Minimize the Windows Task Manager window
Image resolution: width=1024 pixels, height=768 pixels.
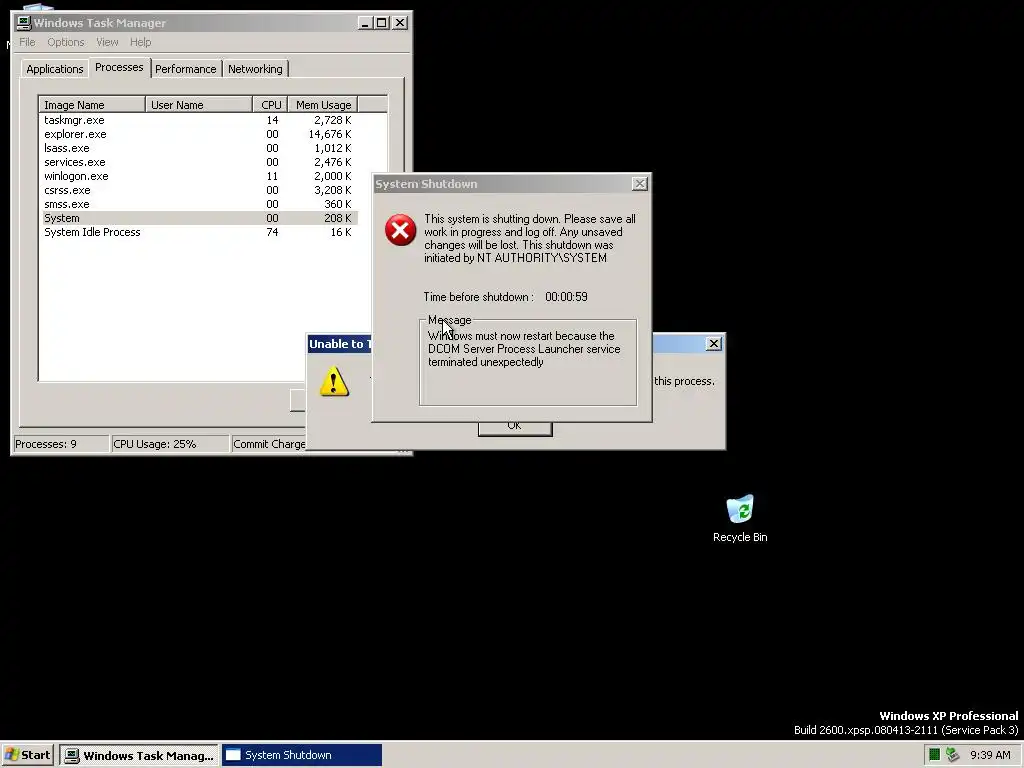pos(366,23)
